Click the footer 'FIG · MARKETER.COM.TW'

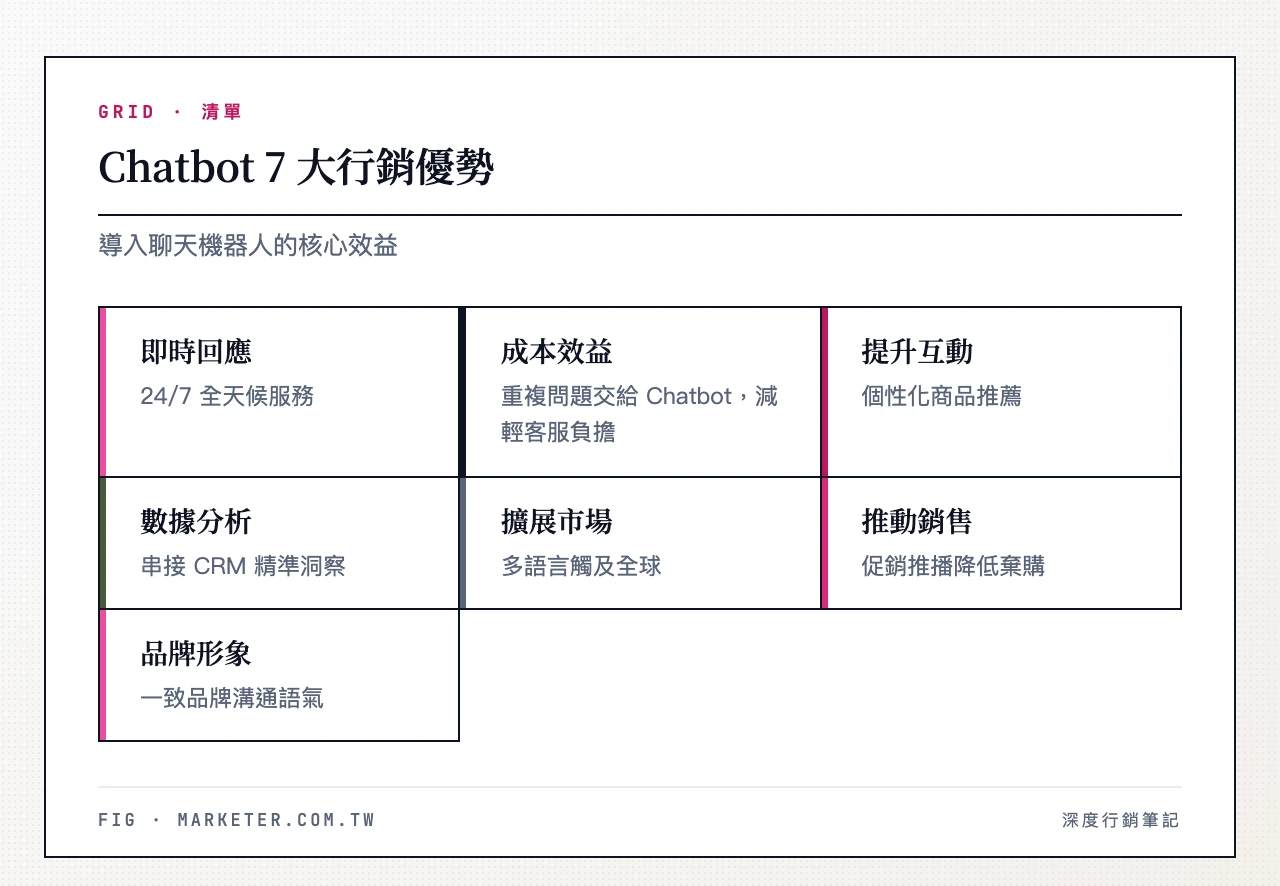pos(237,820)
